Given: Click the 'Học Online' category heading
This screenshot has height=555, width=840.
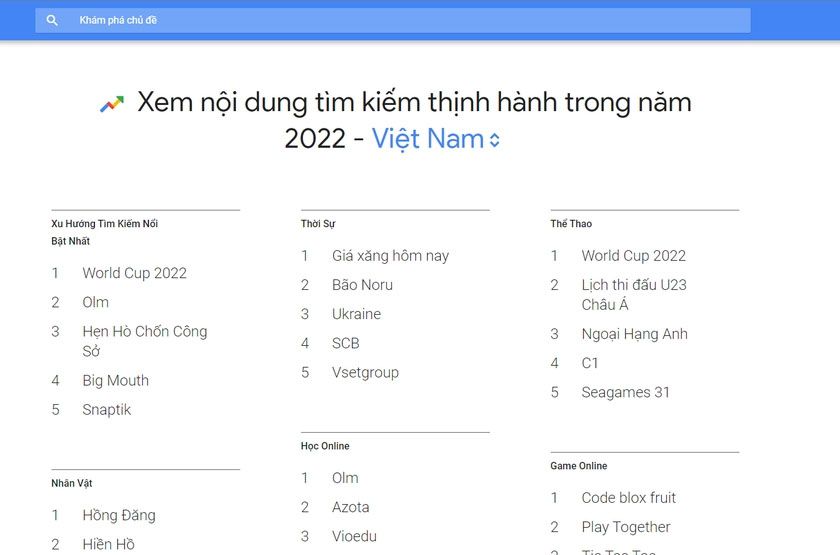Looking at the screenshot, I should pyautogui.click(x=325, y=446).
